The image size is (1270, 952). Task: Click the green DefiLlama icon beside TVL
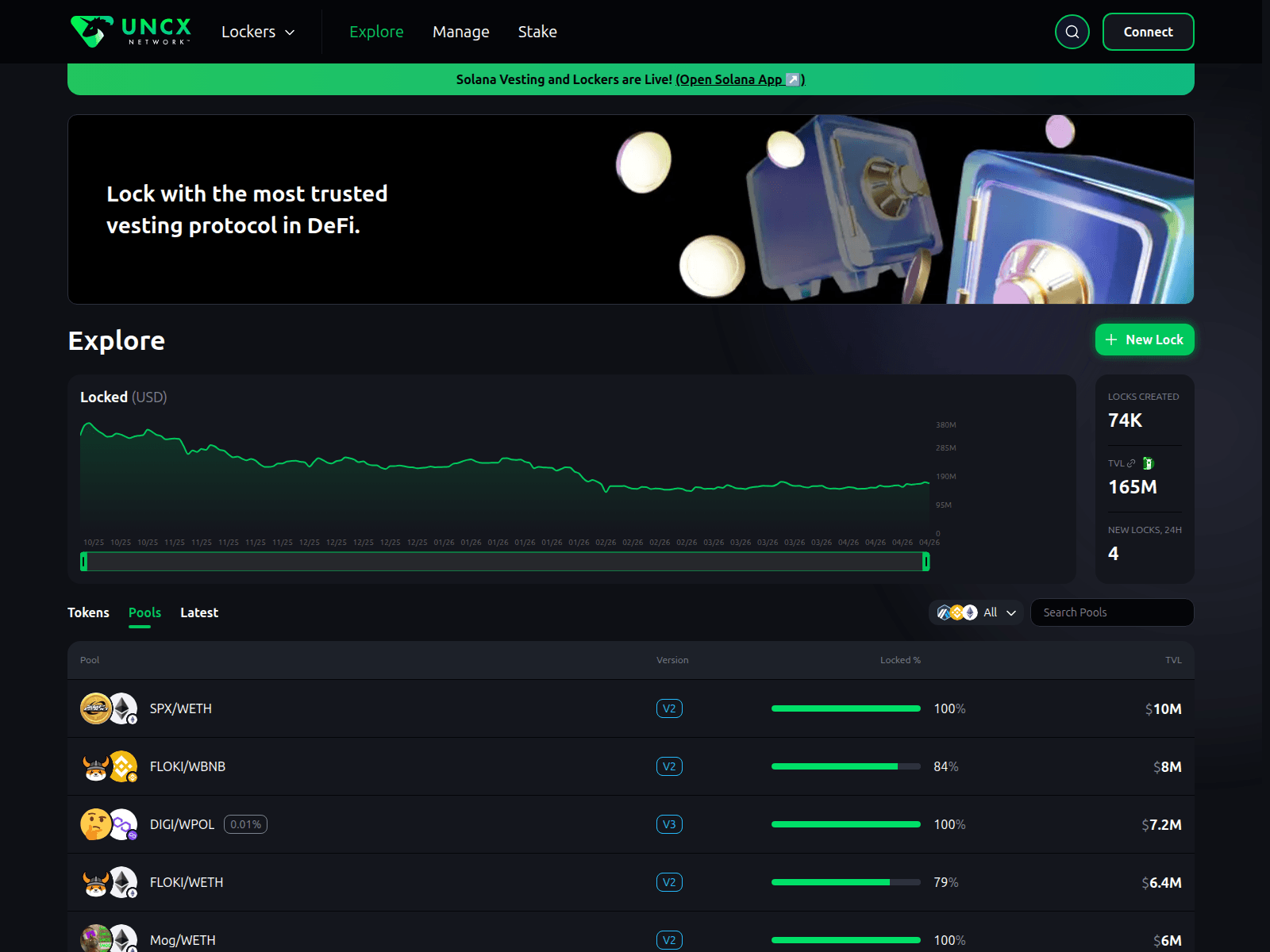click(x=1148, y=463)
